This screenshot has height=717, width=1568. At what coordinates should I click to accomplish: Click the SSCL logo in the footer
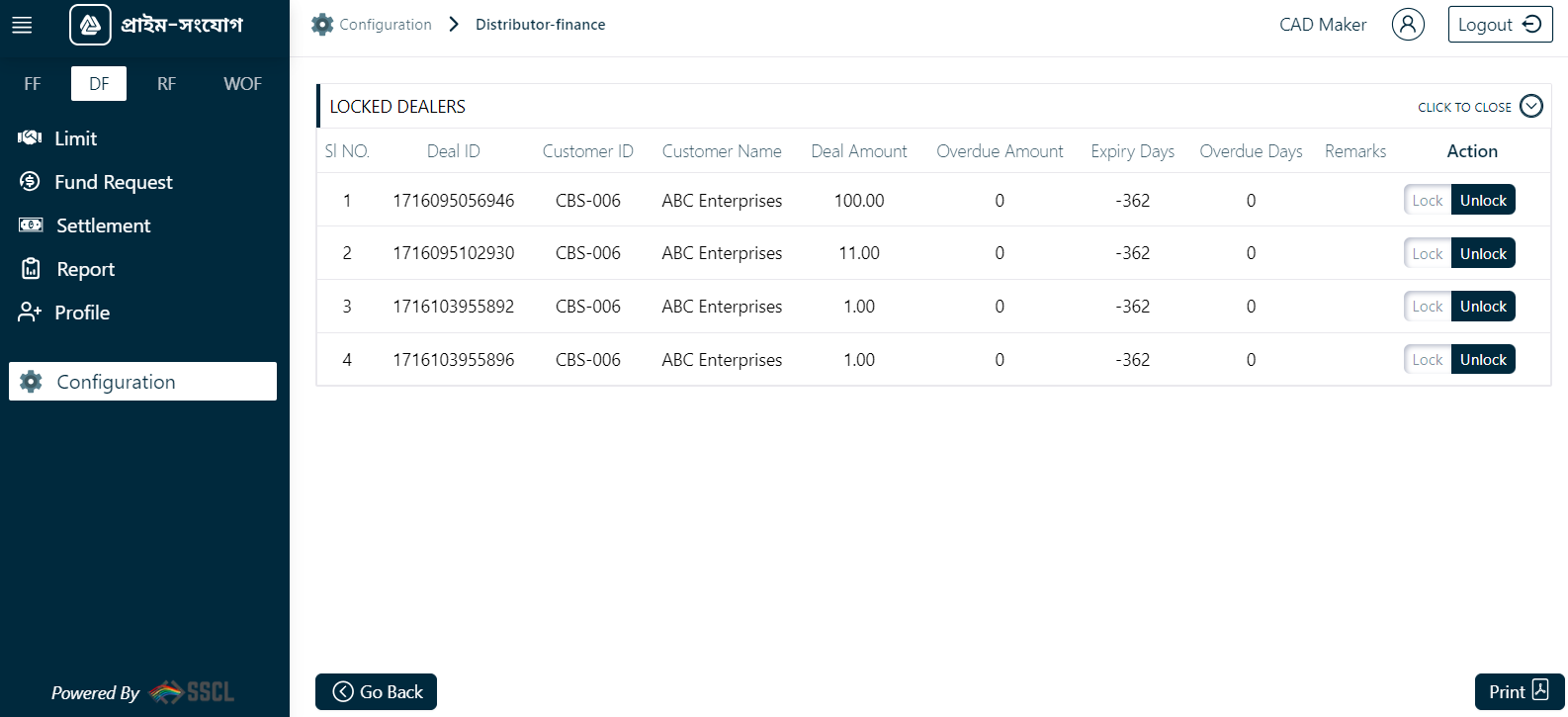pyautogui.click(x=192, y=692)
